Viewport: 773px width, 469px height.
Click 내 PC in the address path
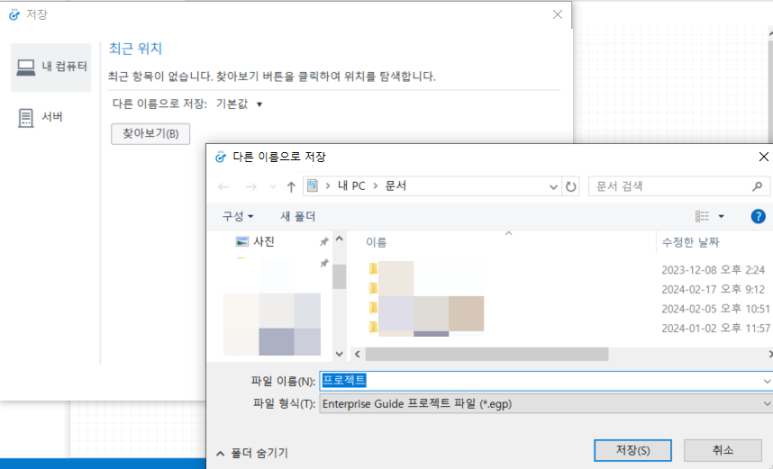pyautogui.click(x=351, y=186)
